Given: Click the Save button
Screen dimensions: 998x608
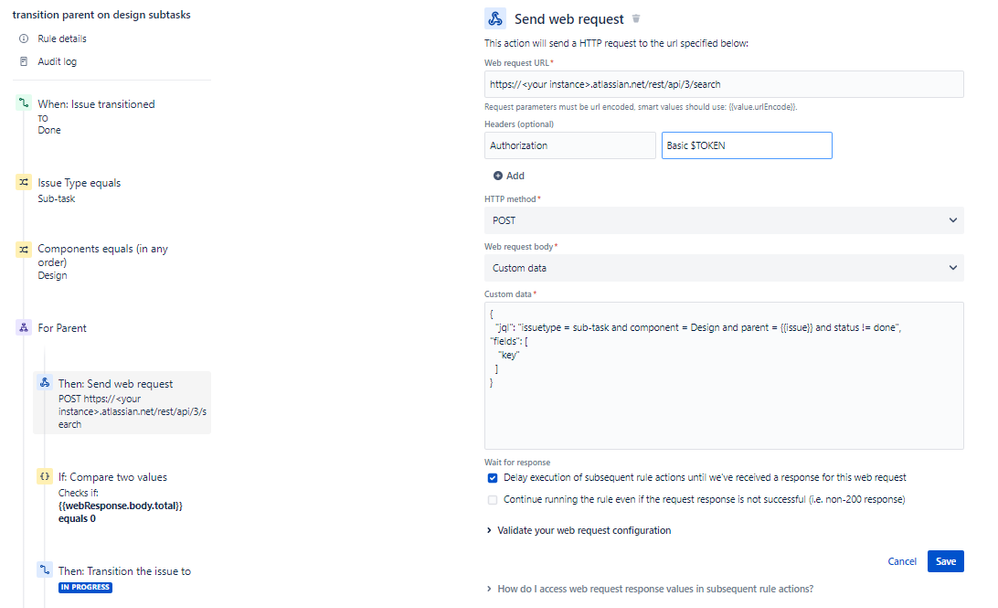Looking at the screenshot, I should pos(945,561).
